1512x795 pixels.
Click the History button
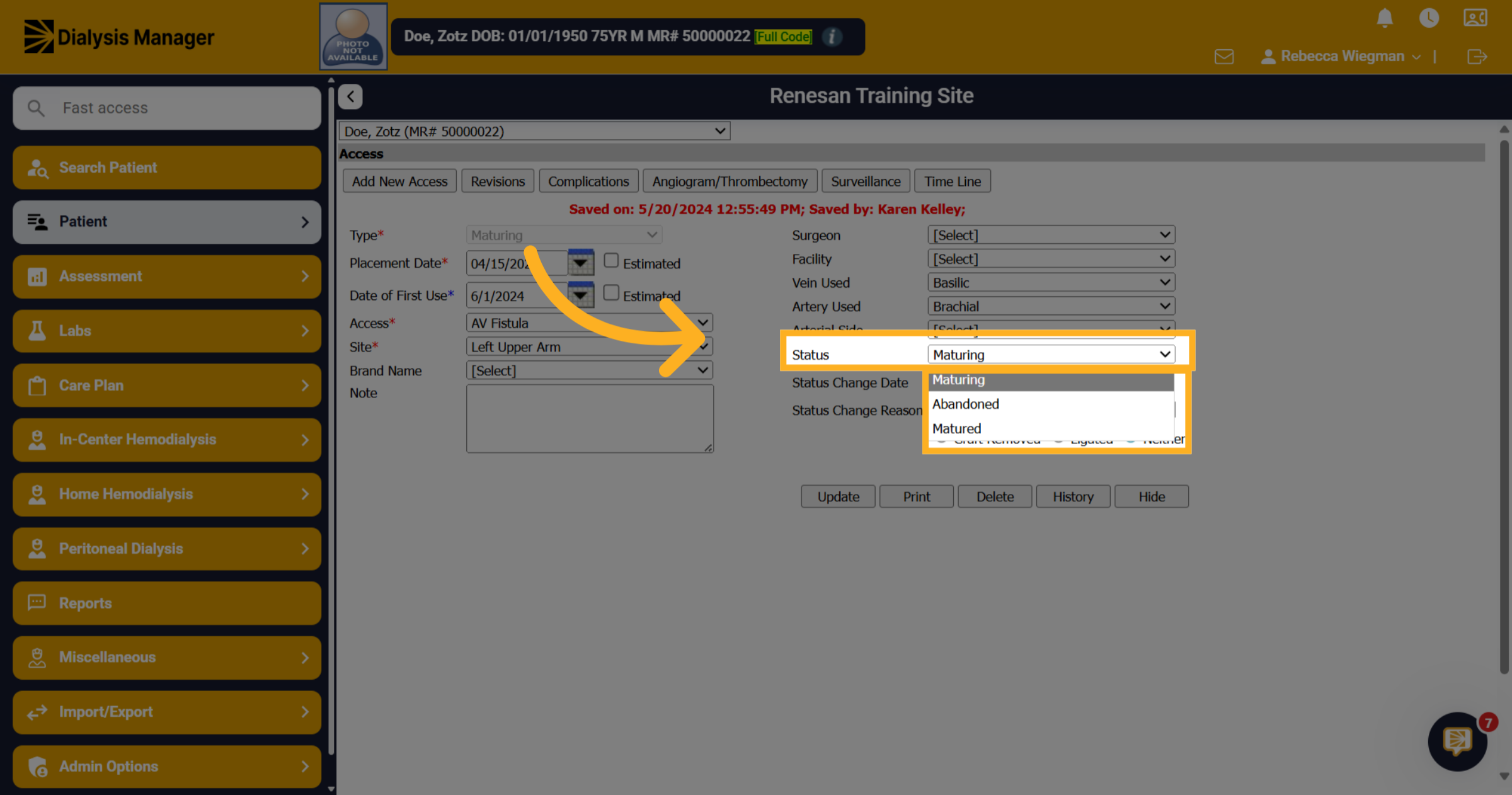1073,496
